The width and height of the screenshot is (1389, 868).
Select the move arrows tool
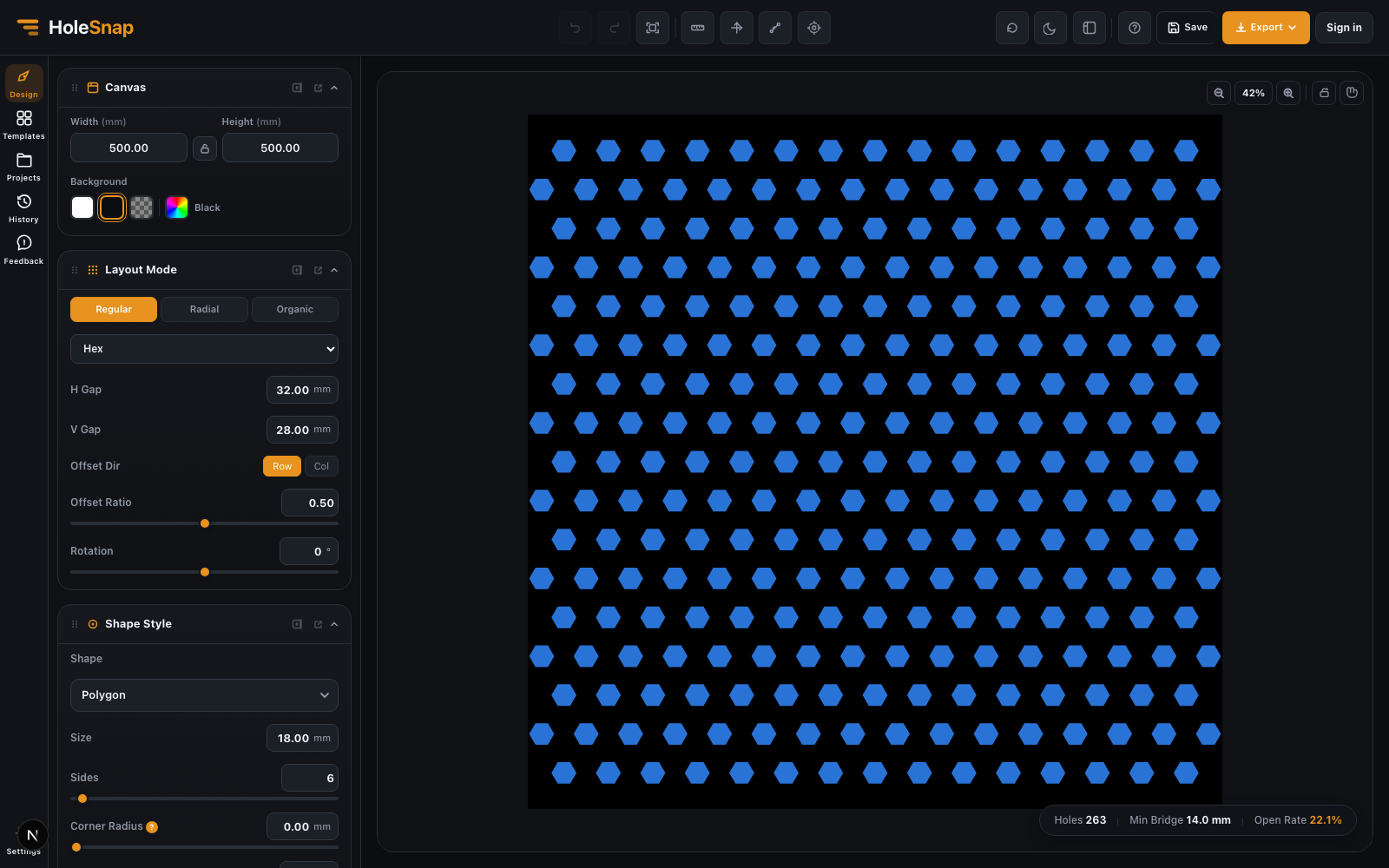pyautogui.click(x=736, y=28)
